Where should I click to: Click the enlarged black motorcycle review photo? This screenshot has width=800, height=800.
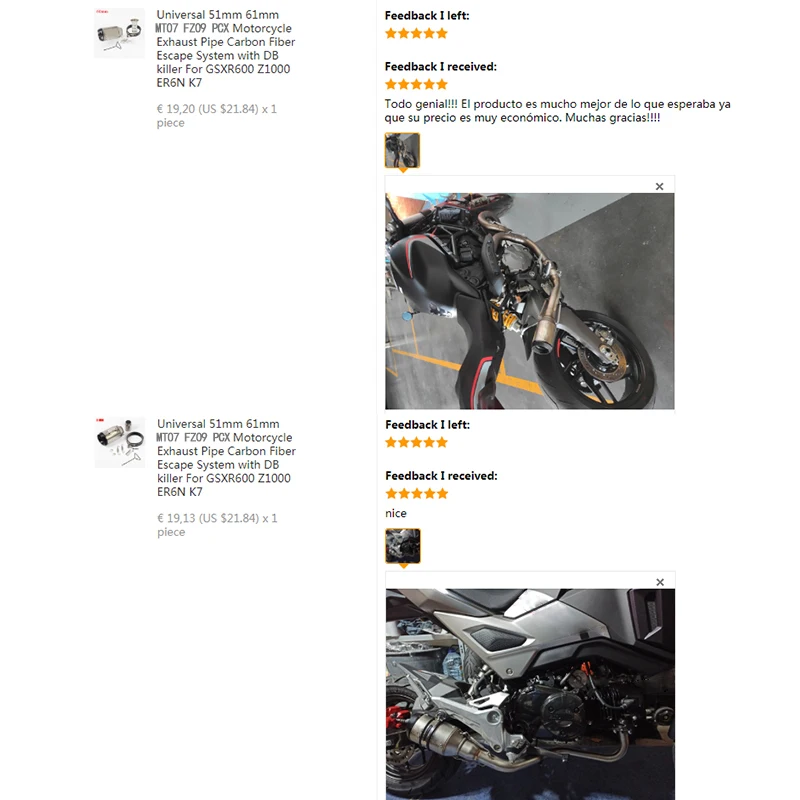point(530,301)
